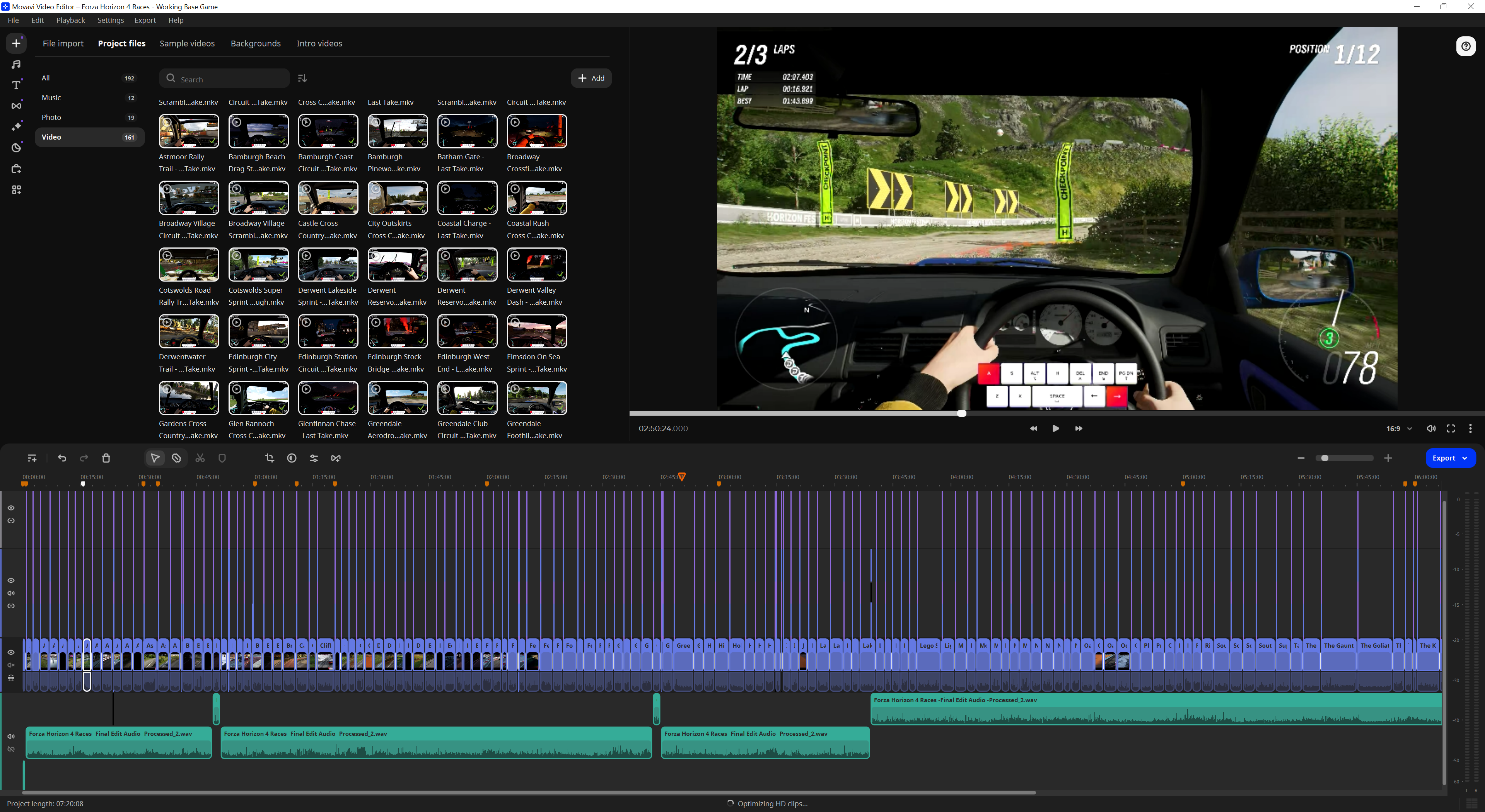Open the 16:9 aspect ratio dropdown
Viewport: 1485px width, 812px height.
tap(1399, 428)
